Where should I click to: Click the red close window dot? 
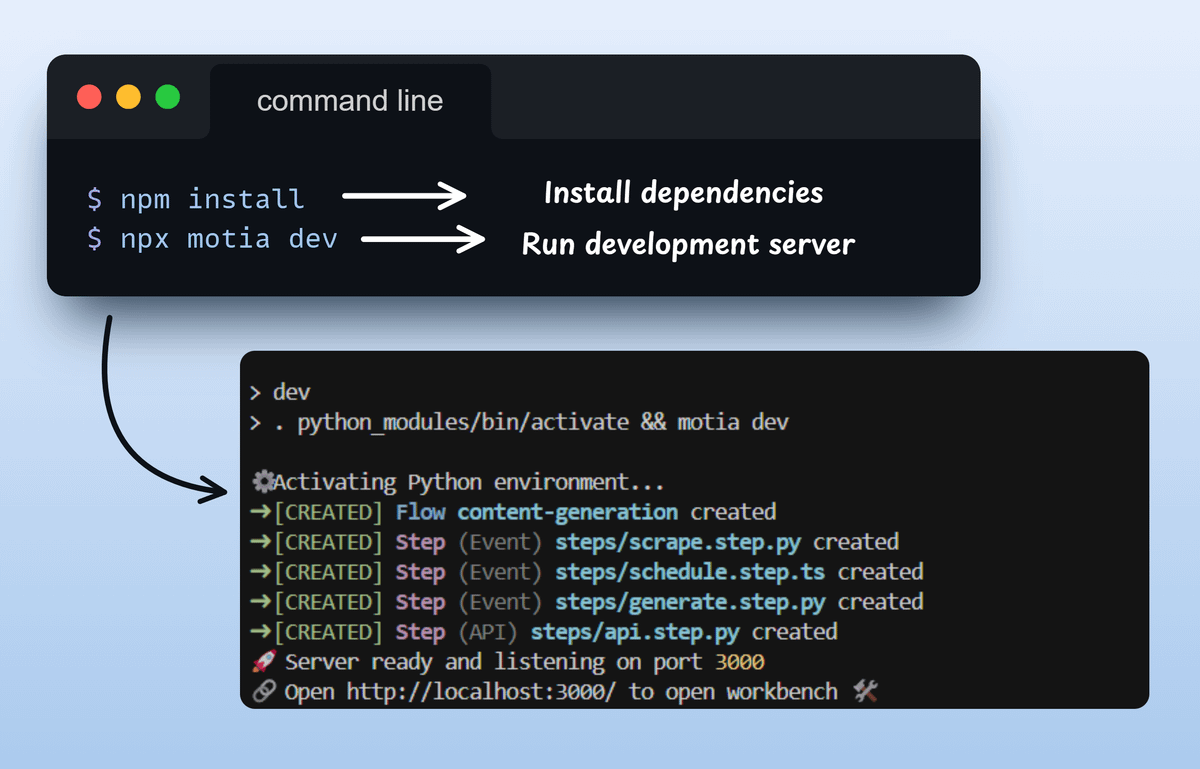point(90,97)
